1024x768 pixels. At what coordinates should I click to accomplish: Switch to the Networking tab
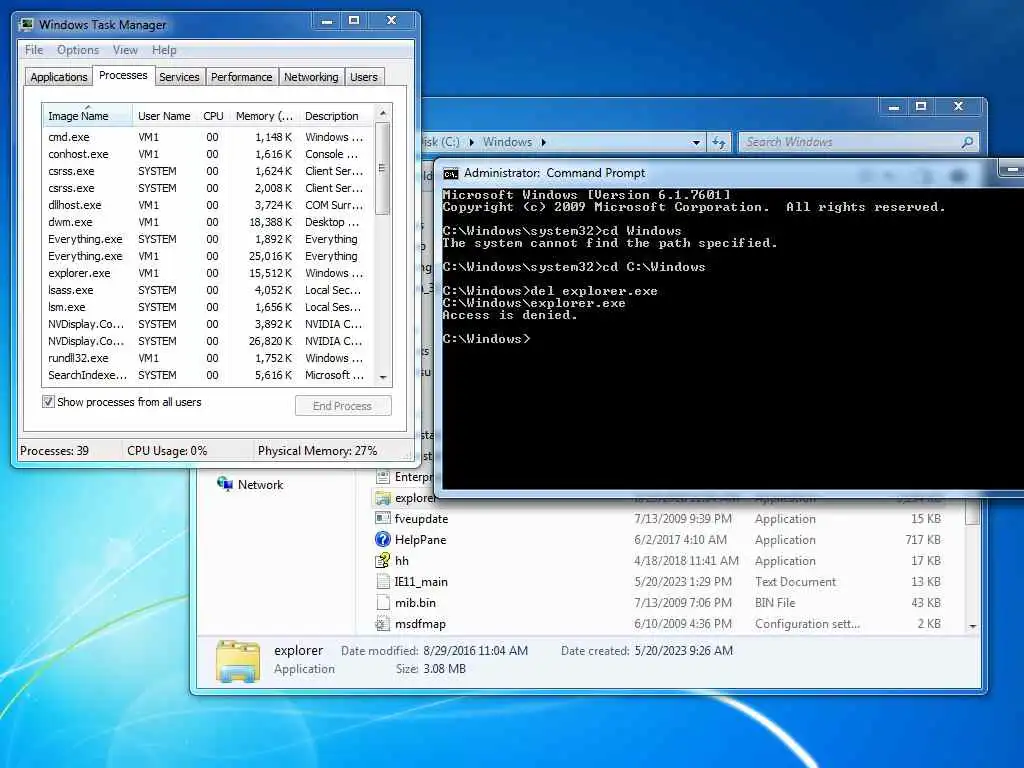pyautogui.click(x=312, y=77)
